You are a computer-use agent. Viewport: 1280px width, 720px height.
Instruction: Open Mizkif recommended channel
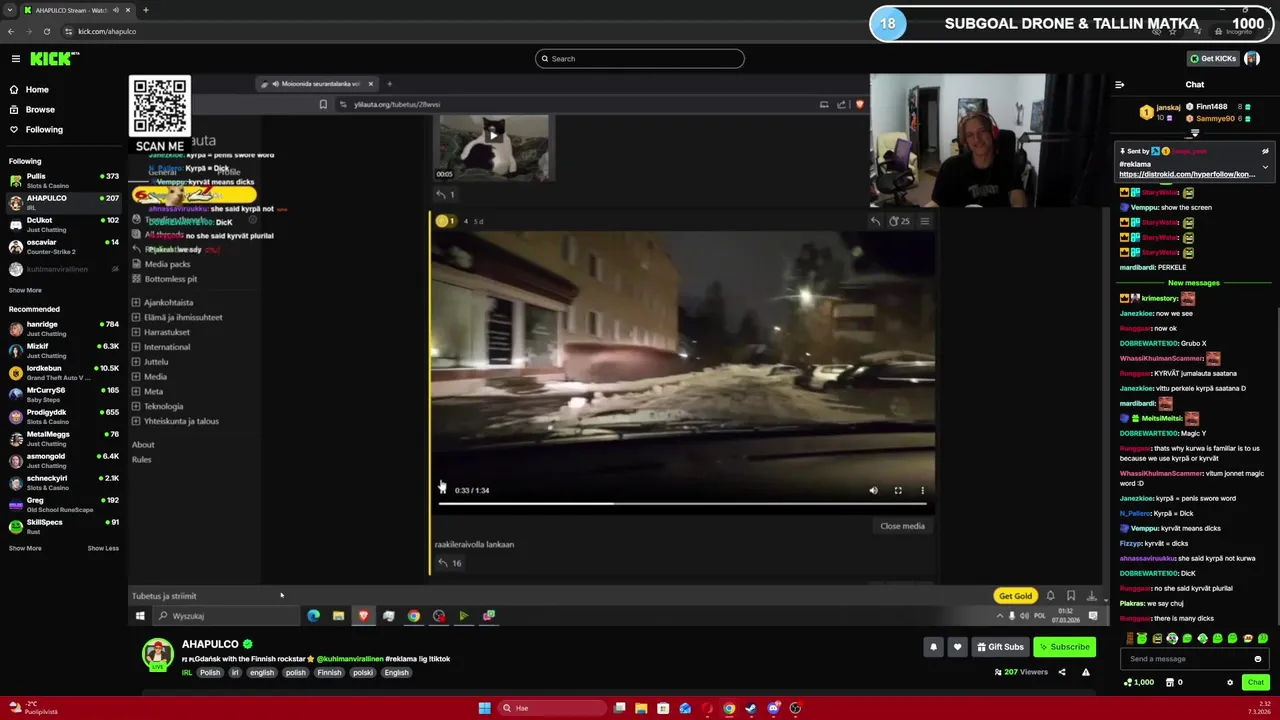(x=64, y=350)
